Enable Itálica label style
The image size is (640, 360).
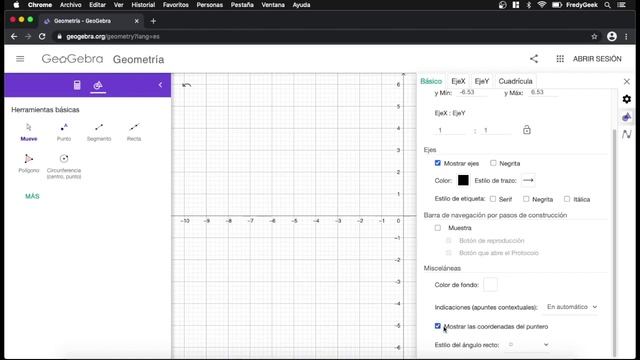[x=567, y=199]
